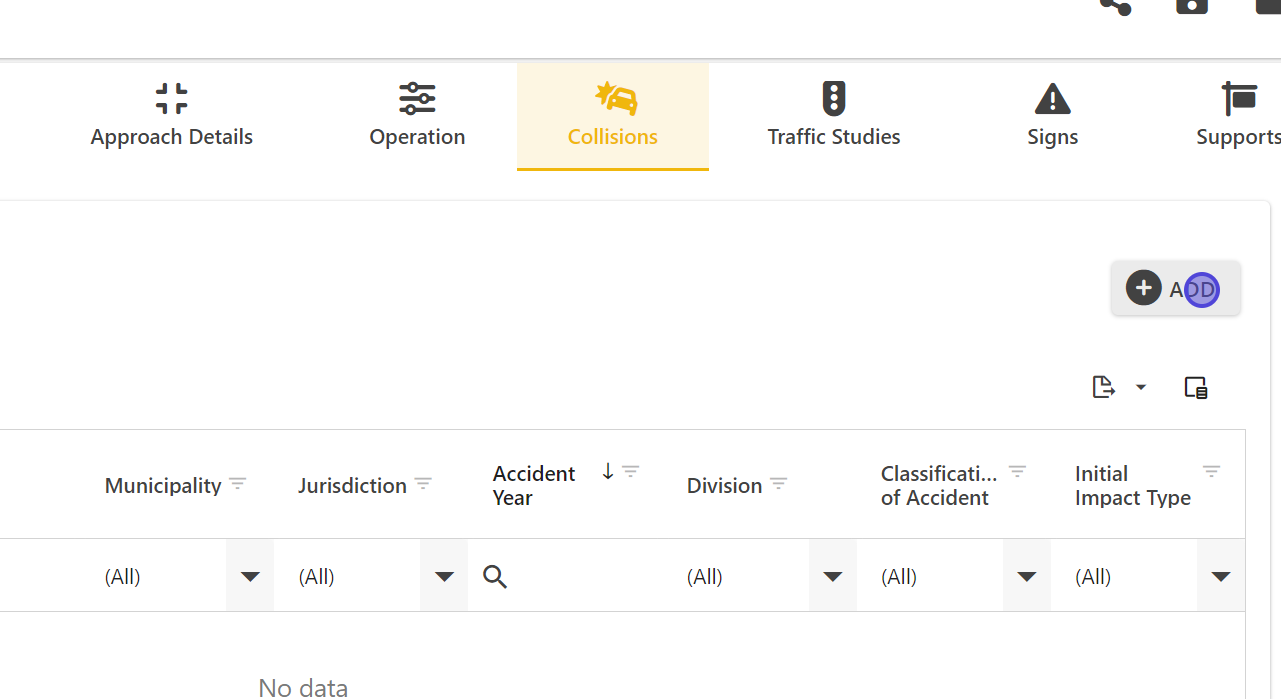Expand the Division (All) dropdown
1281x699 pixels.
click(832, 576)
